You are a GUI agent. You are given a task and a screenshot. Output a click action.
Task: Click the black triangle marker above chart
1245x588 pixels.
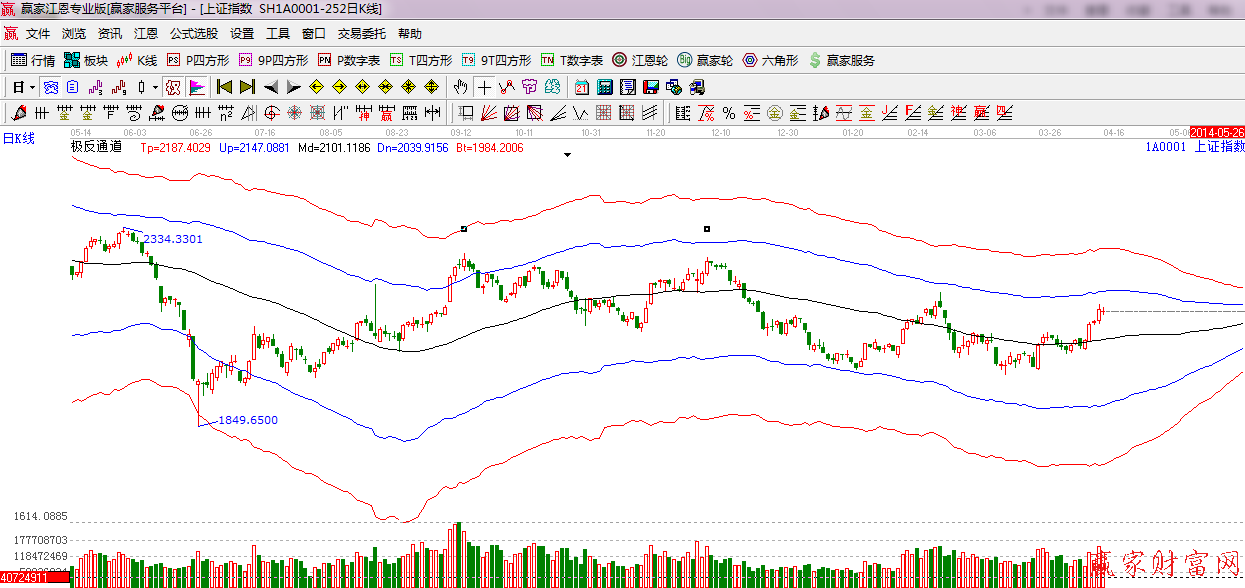tap(568, 155)
